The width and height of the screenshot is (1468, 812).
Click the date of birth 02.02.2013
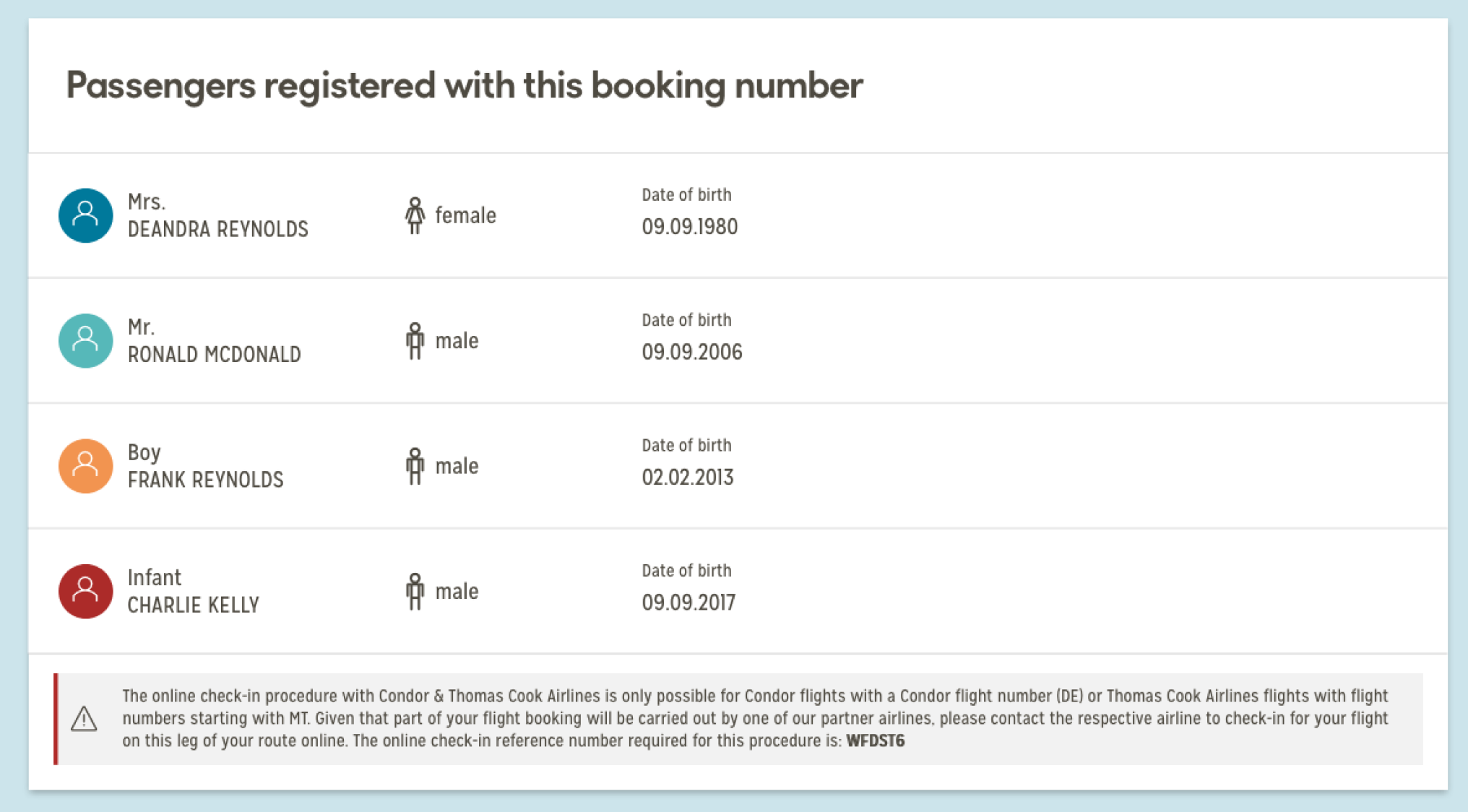pos(687,478)
